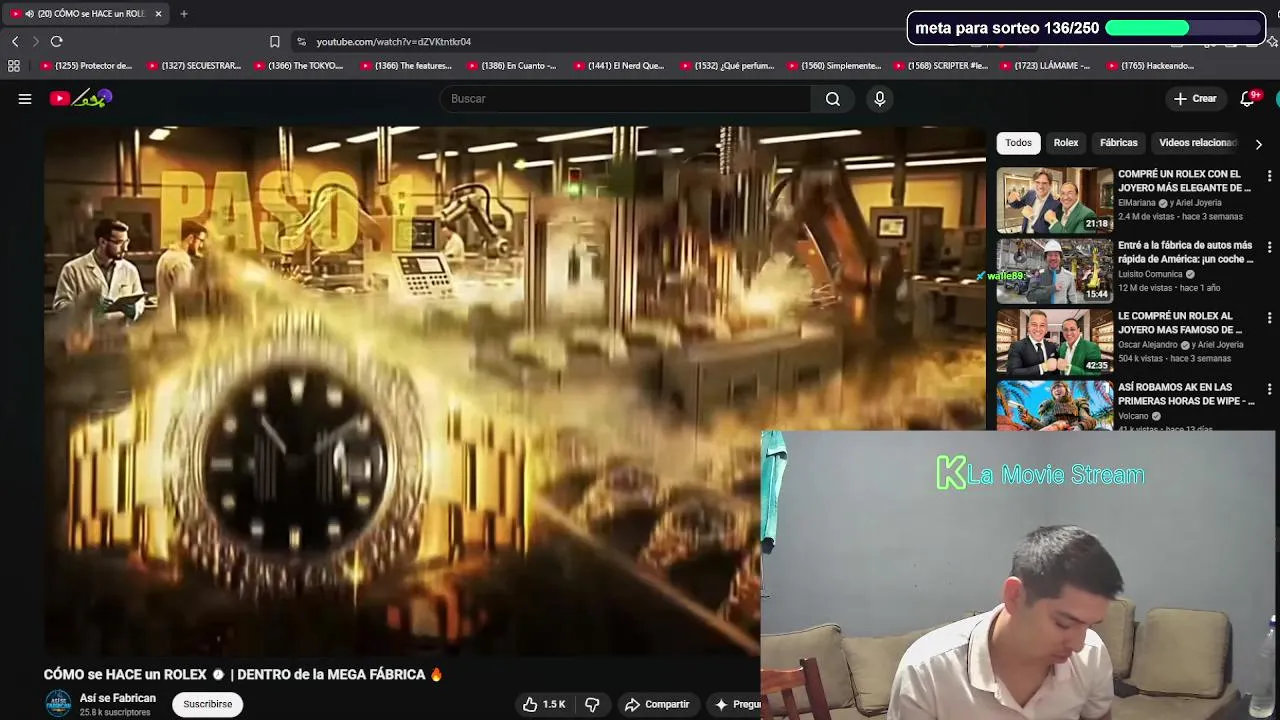Open bookmark (1765) Hackeando...
The image size is (1280, 720).
coord(1151,66)
